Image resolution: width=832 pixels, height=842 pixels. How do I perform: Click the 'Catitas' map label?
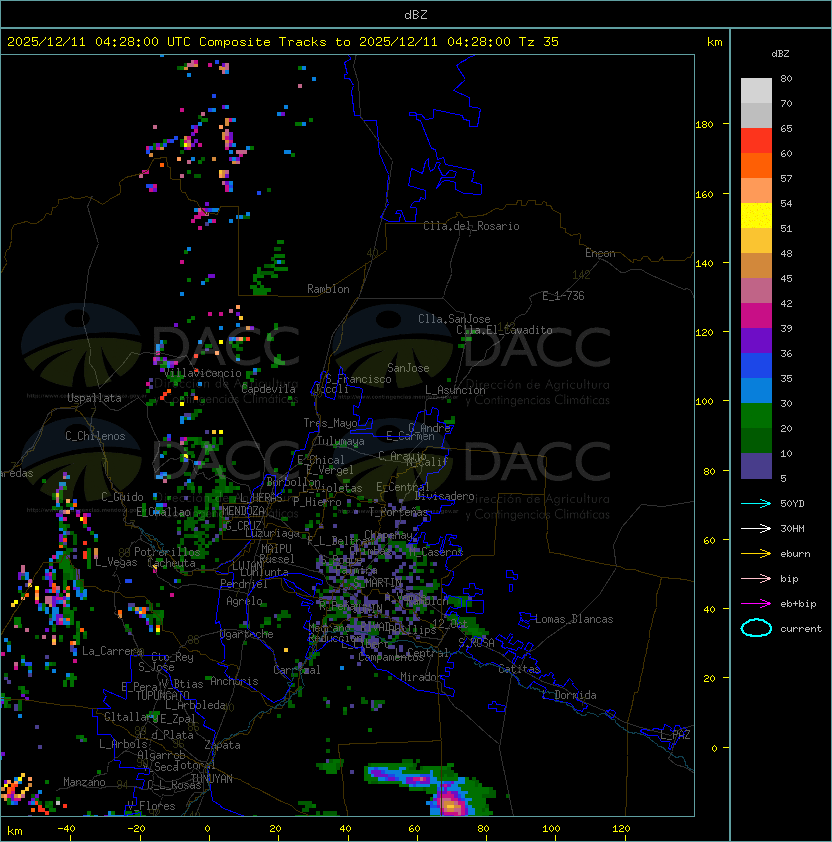(519, 669)
